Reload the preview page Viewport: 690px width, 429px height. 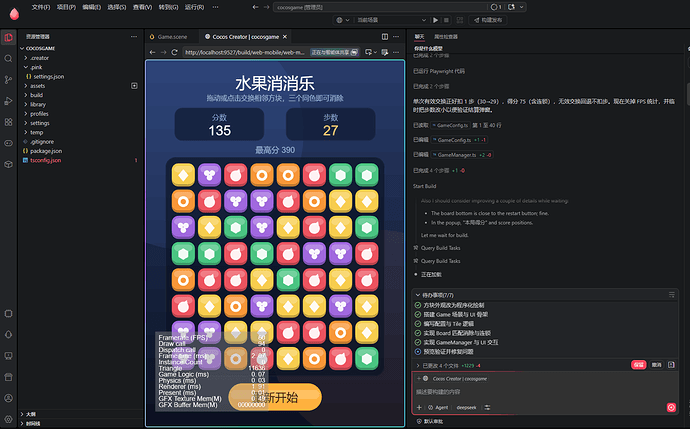(174, 52)
